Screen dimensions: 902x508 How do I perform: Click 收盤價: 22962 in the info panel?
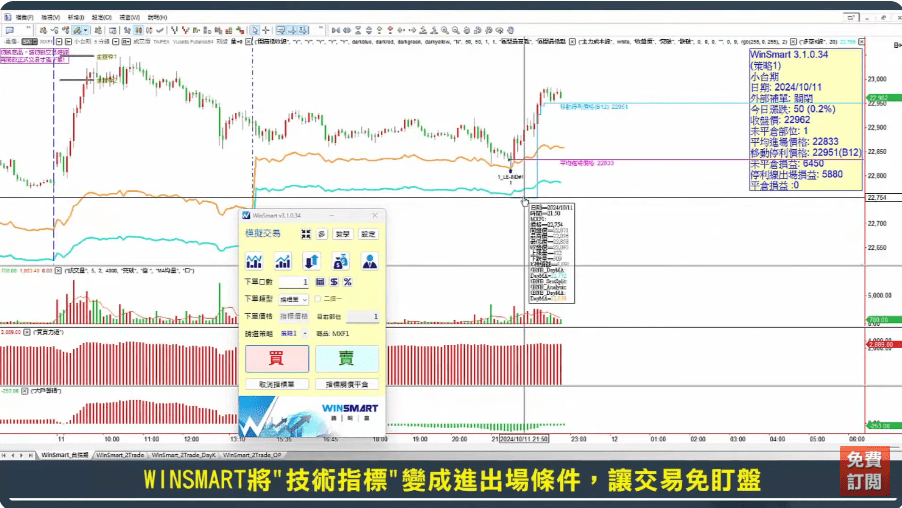780,120
